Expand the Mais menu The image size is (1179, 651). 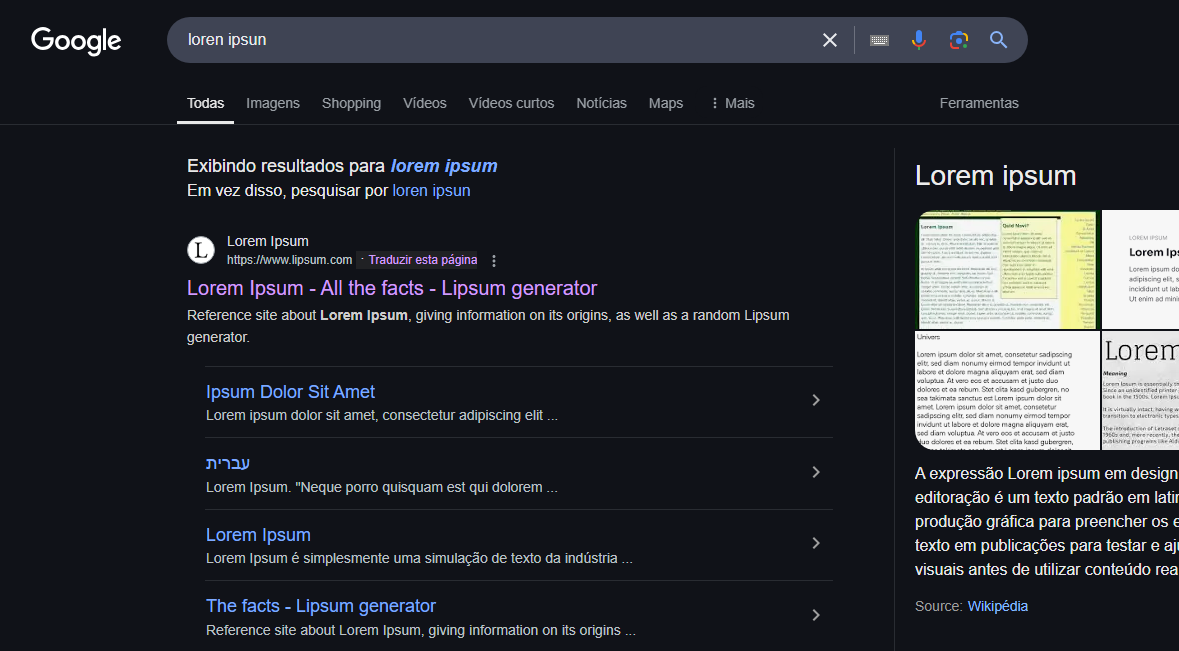[x=732, y=103]
